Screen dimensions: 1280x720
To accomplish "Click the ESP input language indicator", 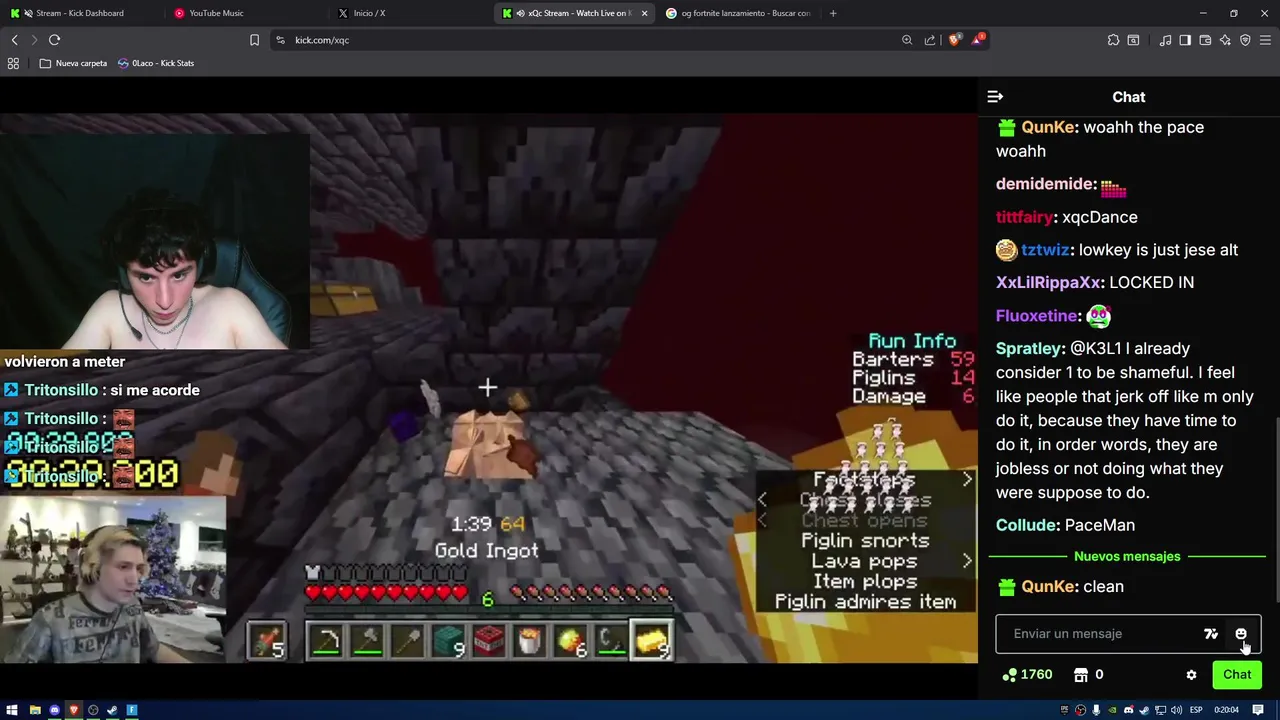I will [1195, 710].
